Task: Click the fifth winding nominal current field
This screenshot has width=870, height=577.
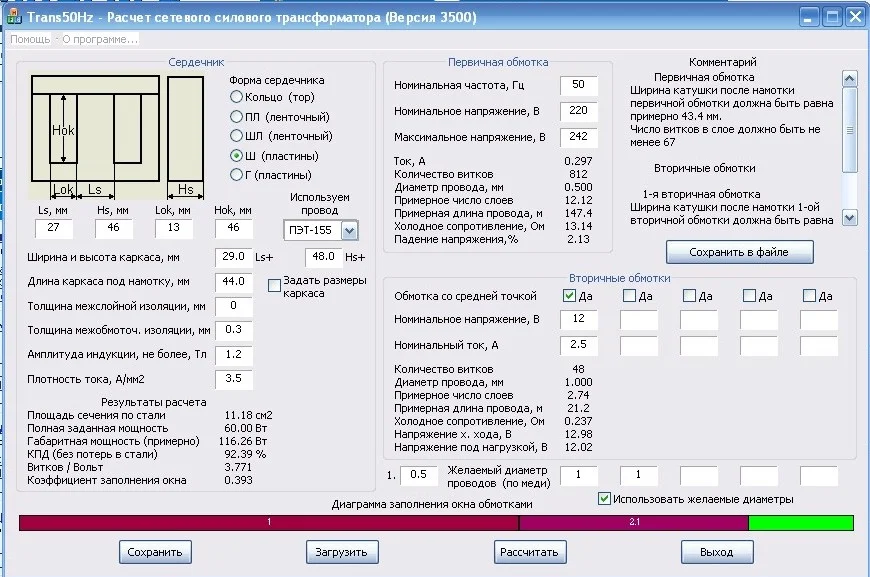Action: point(819,346)
